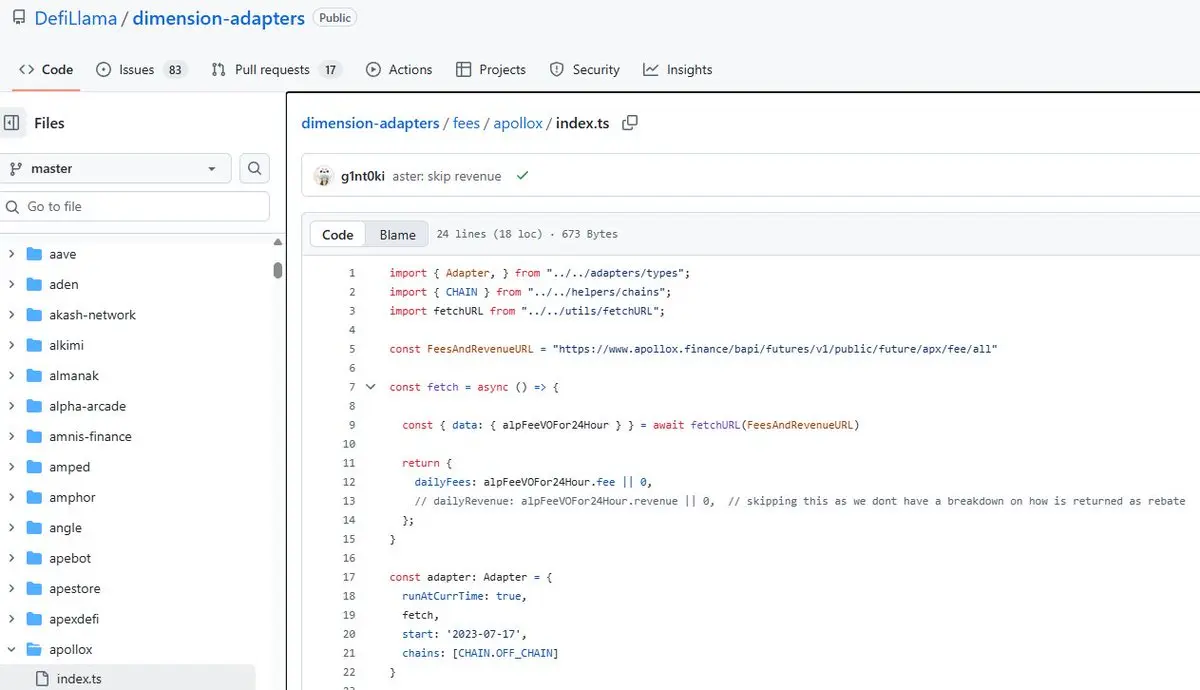Open the master branch dropdown
This screenshot has width=1200, height=690.
click(116, 168)
